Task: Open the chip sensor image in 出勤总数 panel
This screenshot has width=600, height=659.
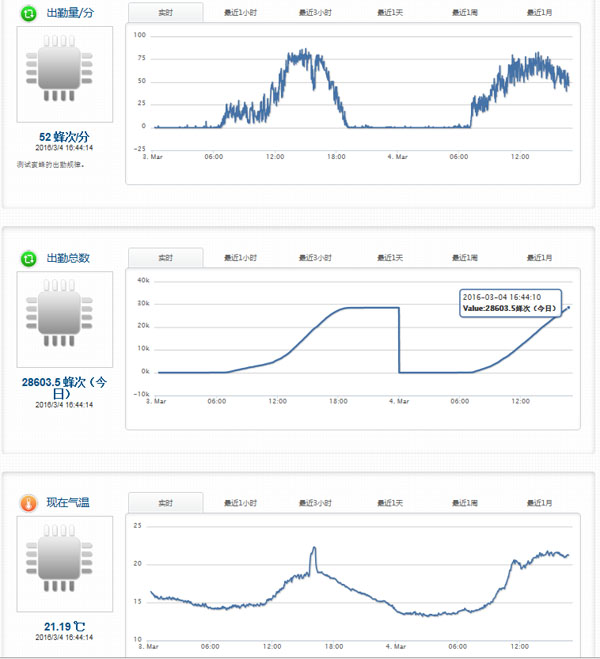Action: 65,319
